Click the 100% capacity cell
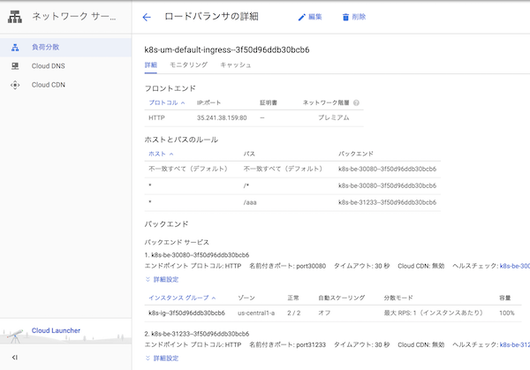530x370 pixels. (x=507, y=313)
